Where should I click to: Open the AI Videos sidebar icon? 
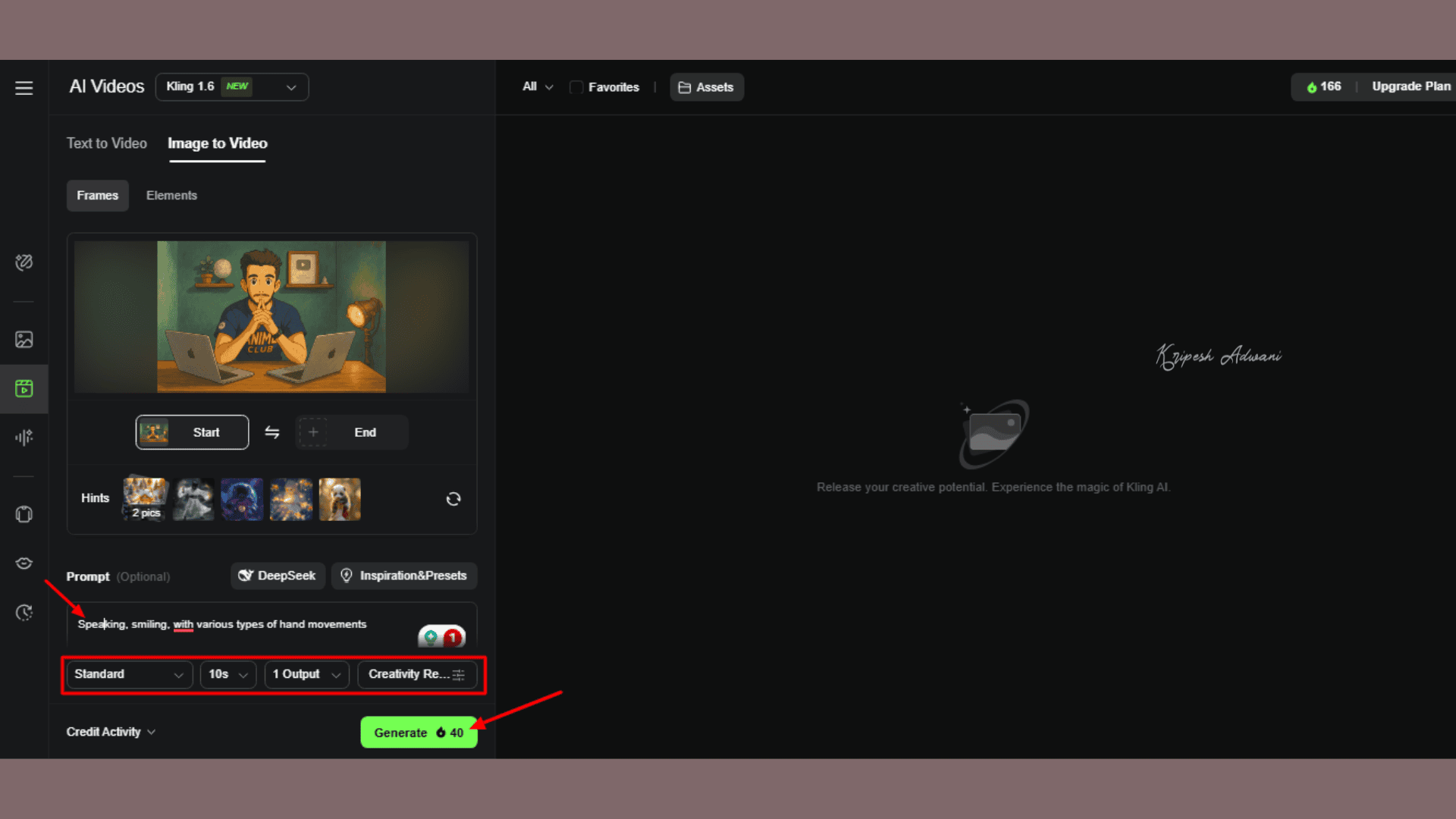24,389
